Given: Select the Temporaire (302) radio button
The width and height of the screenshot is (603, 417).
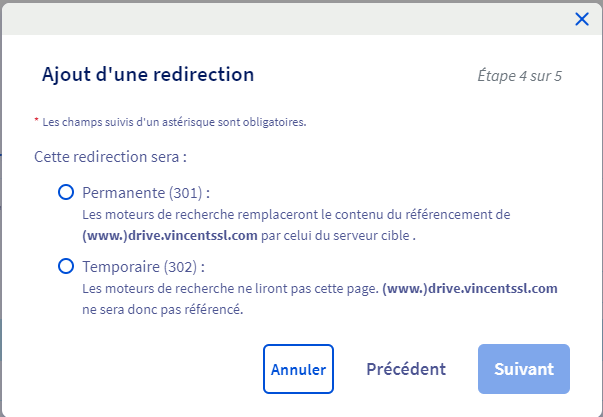Looking at the screenshot, I should [x=66, y=266].
